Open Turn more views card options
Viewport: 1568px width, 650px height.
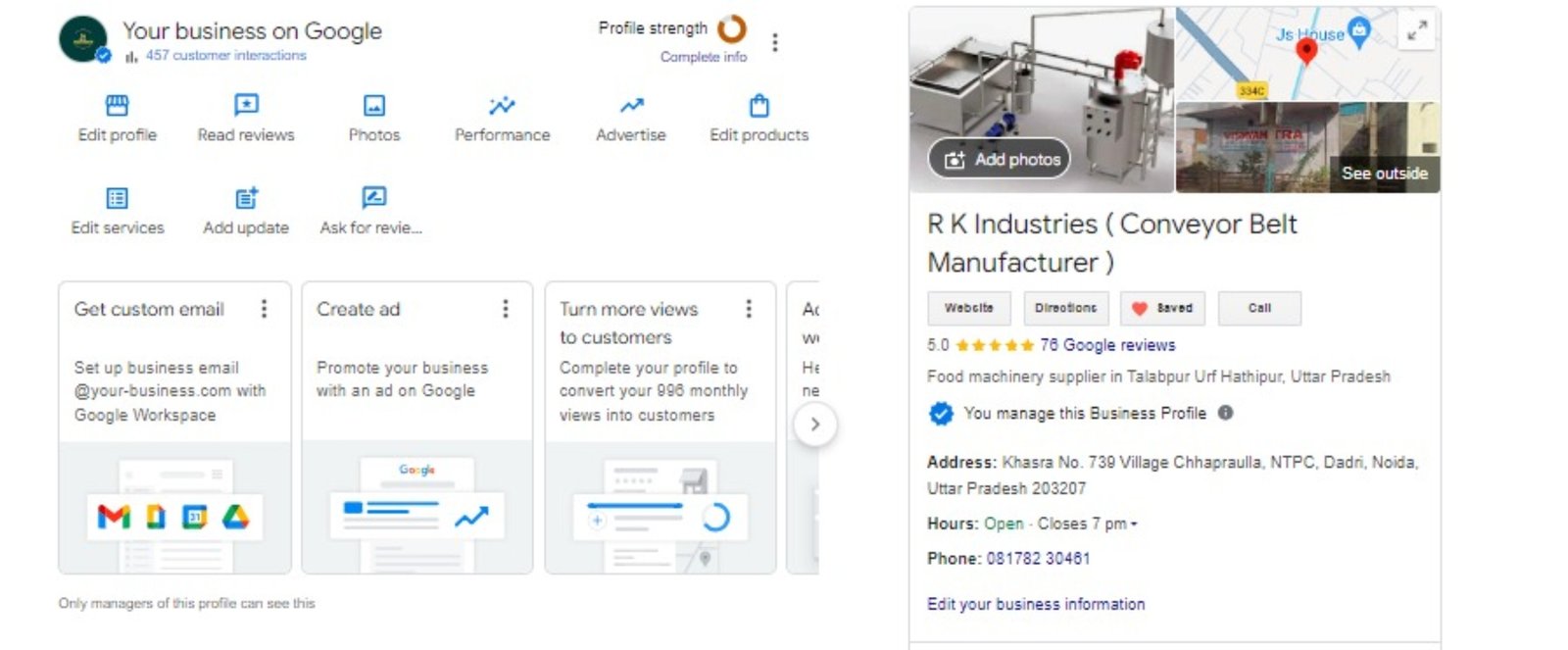[749, 309]
